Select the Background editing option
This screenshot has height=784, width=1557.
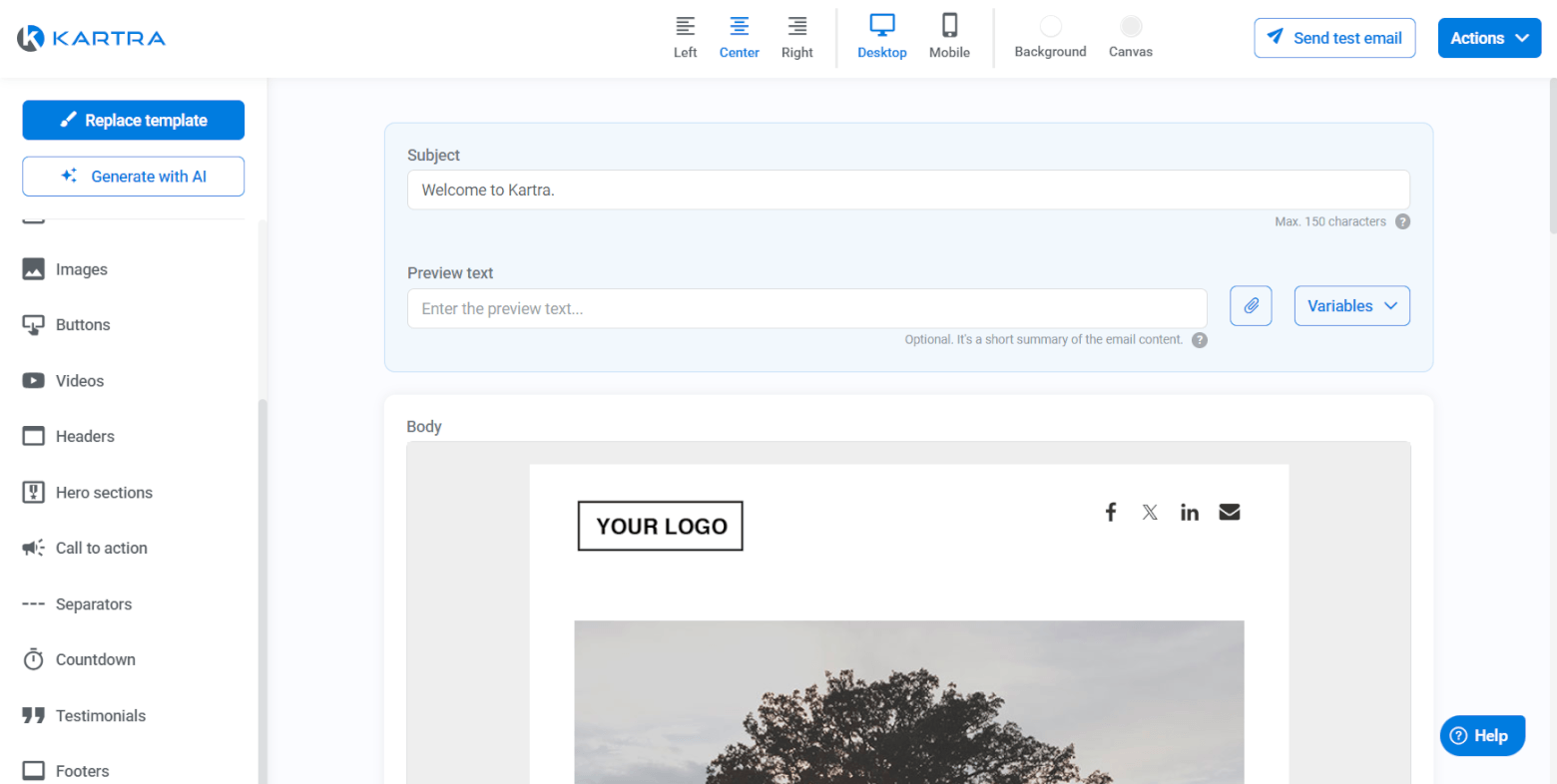coord(1050,37)
